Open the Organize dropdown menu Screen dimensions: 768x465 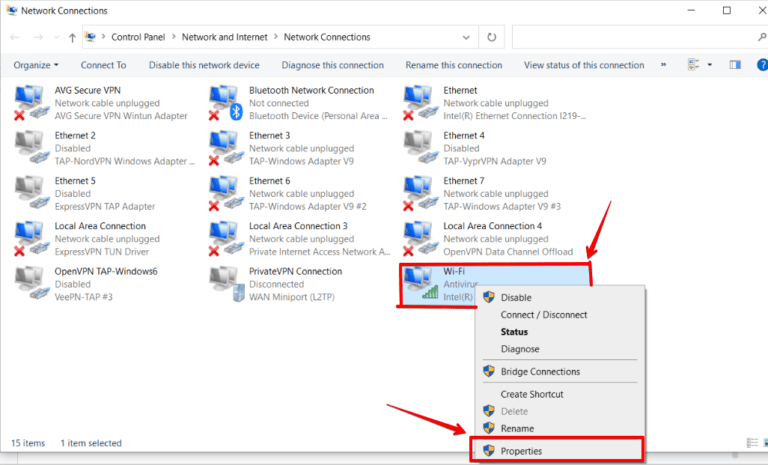pos(36,65)
